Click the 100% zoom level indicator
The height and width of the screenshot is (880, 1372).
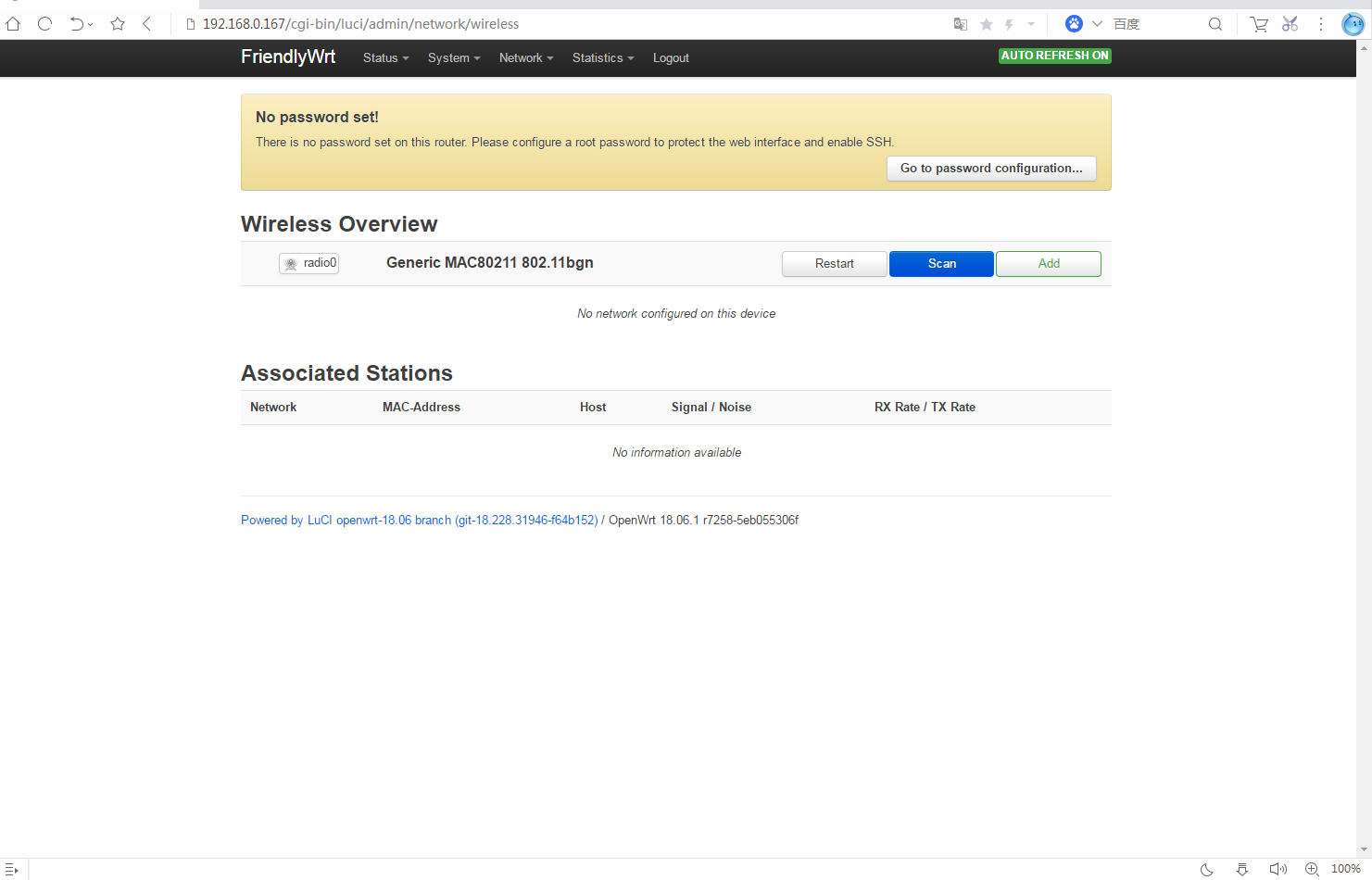[x=1346, y=869]
